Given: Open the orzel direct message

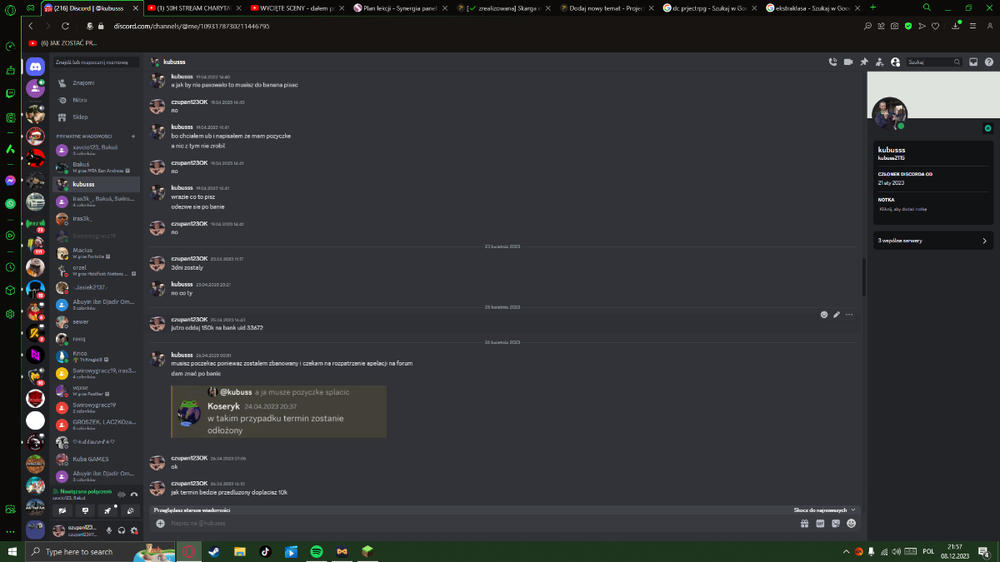Looking at the screenshot, I should [96, 270].
